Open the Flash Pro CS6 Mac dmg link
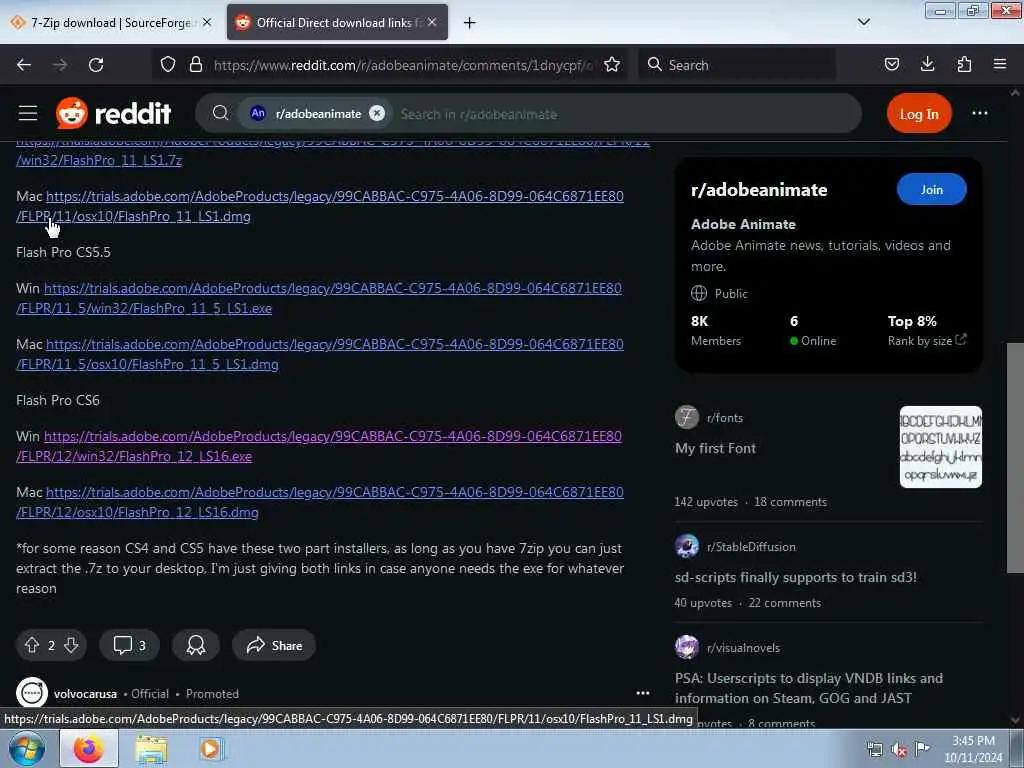This screenshot has width=1024, height=768. click(320, 502)
